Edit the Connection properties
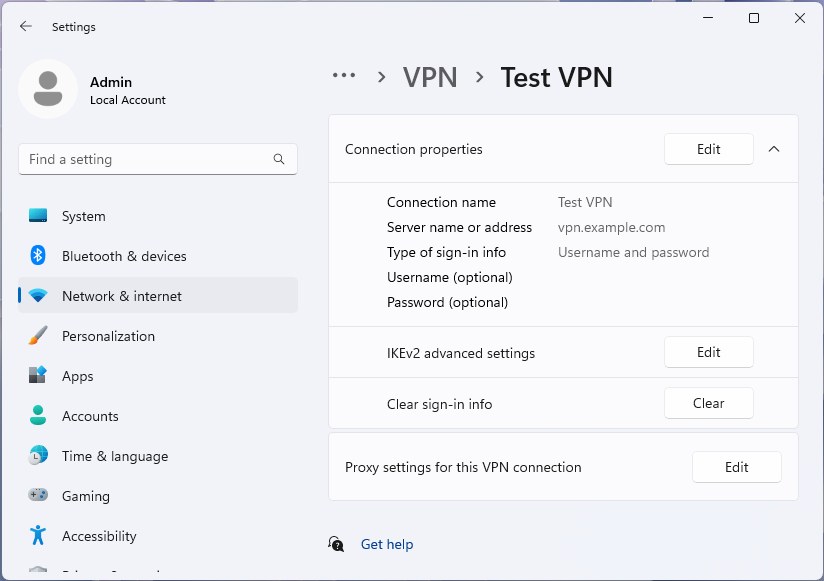 708,149
